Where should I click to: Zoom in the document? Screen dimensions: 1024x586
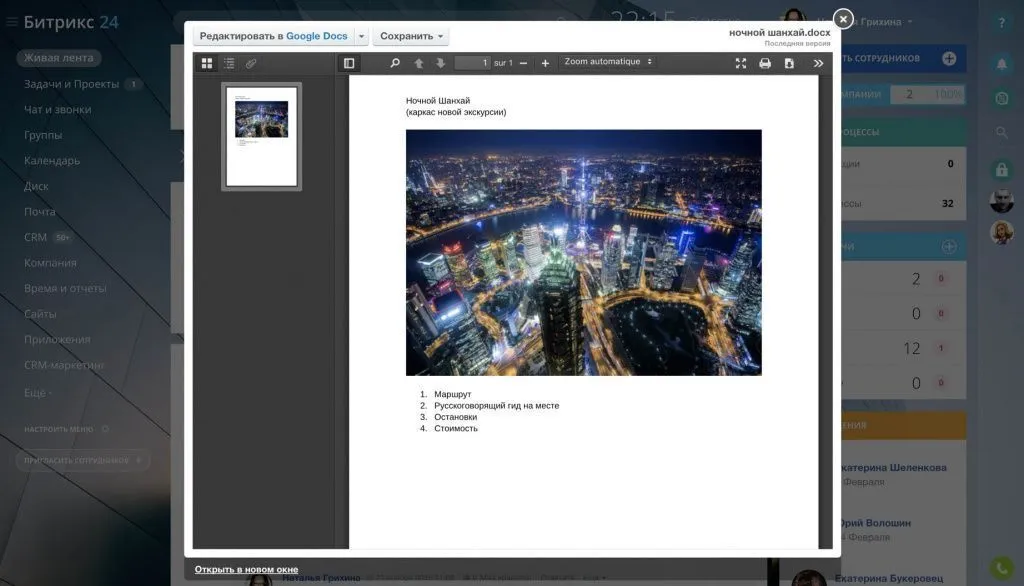(545, 63)
